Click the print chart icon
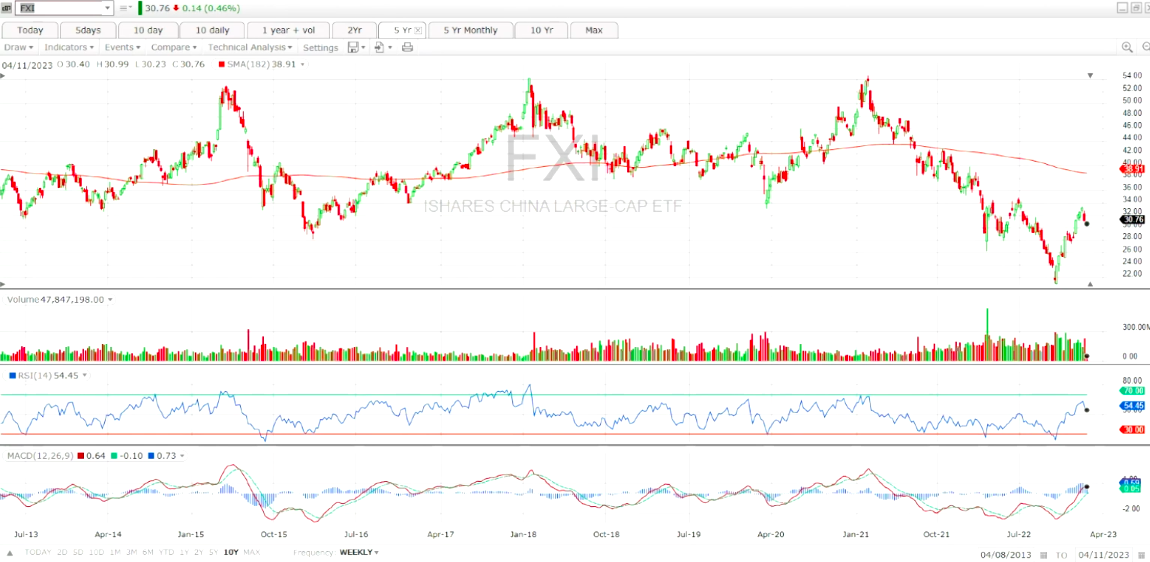Image resolution: width=1150 pixels, height=562 pixels. point(408,48)
